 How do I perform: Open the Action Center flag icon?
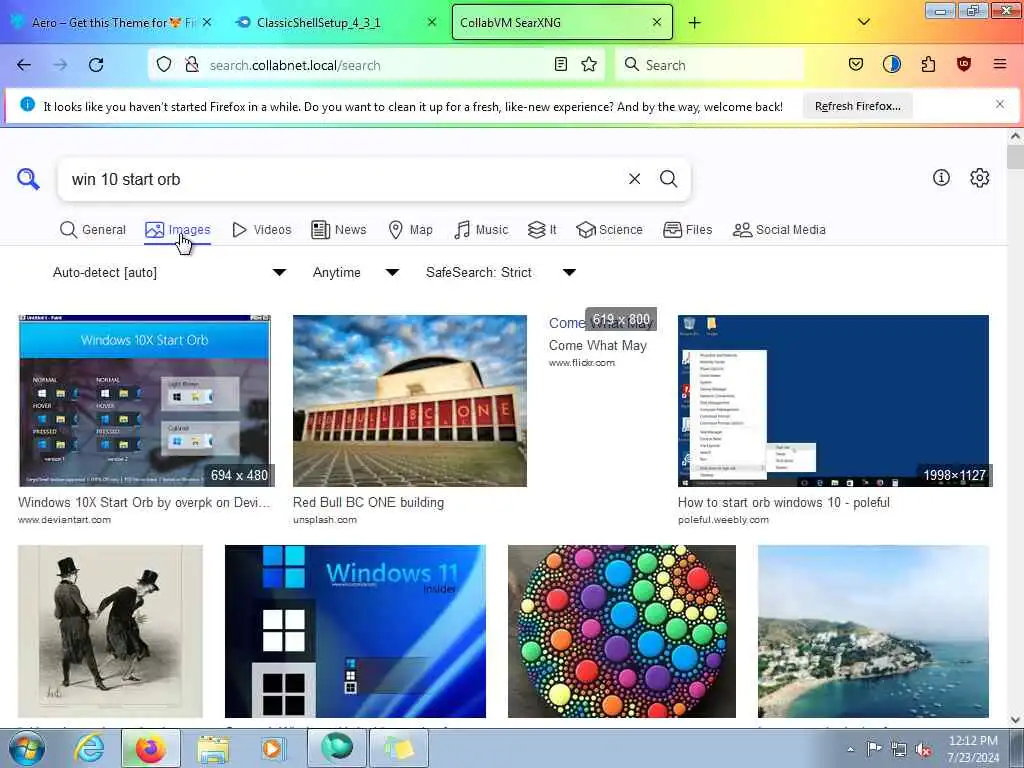pos(874,748)
